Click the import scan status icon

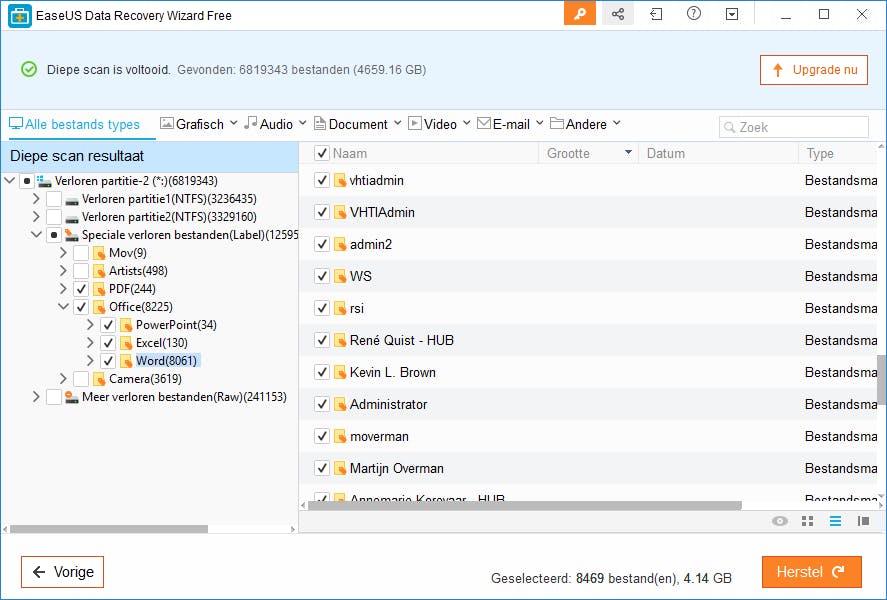[x=656, y=14]
